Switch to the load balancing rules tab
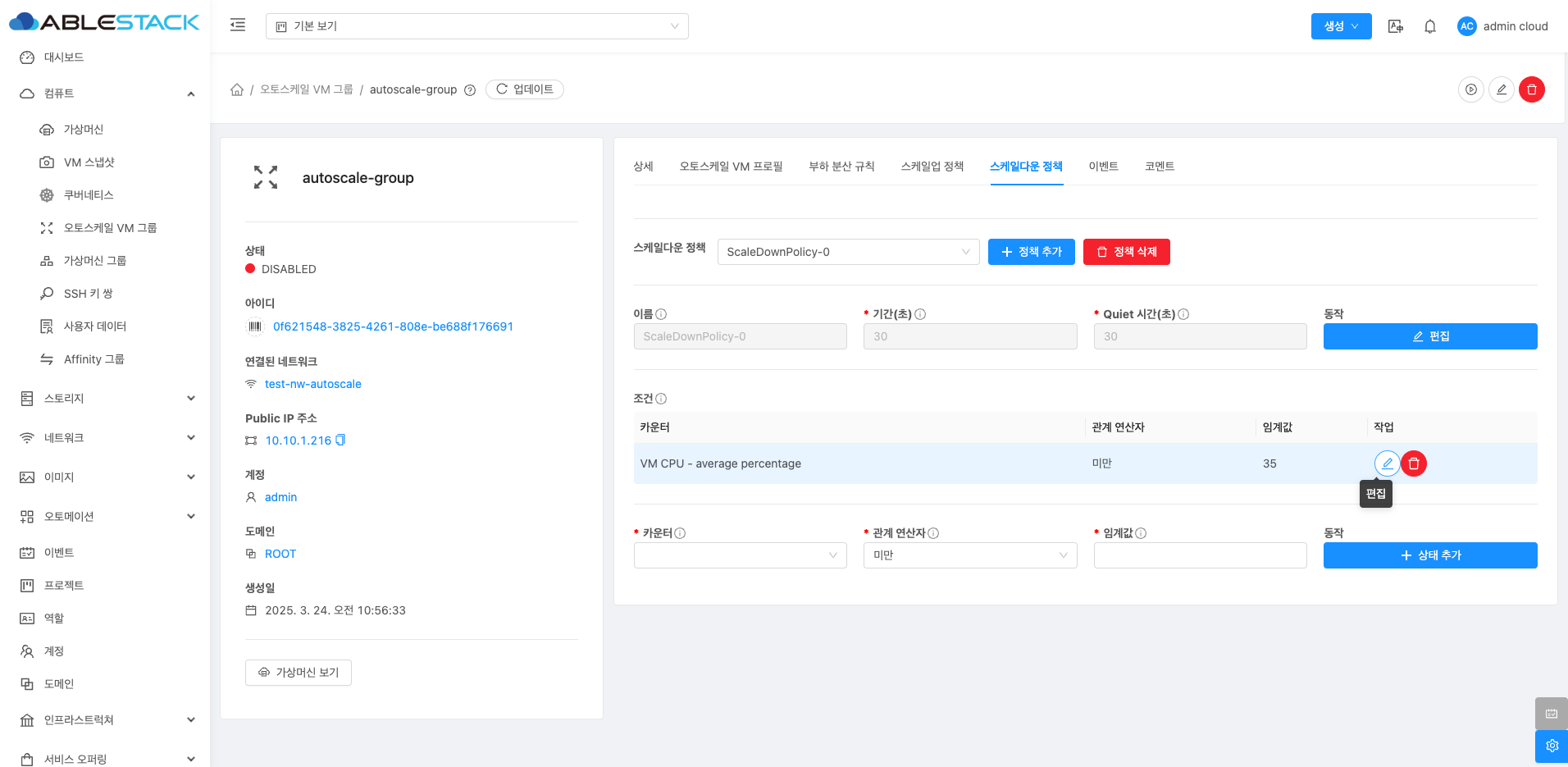 pos(841,167)
